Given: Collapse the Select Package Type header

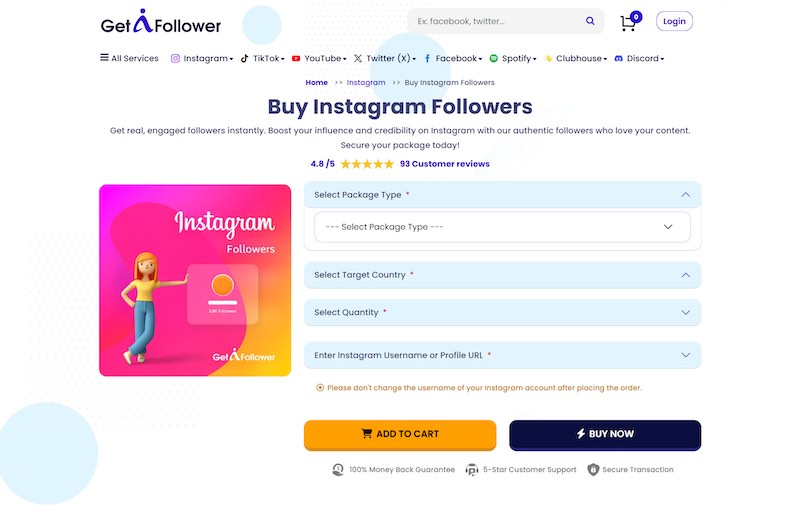Looking at the screenshot, I should [x=685, y=195].
